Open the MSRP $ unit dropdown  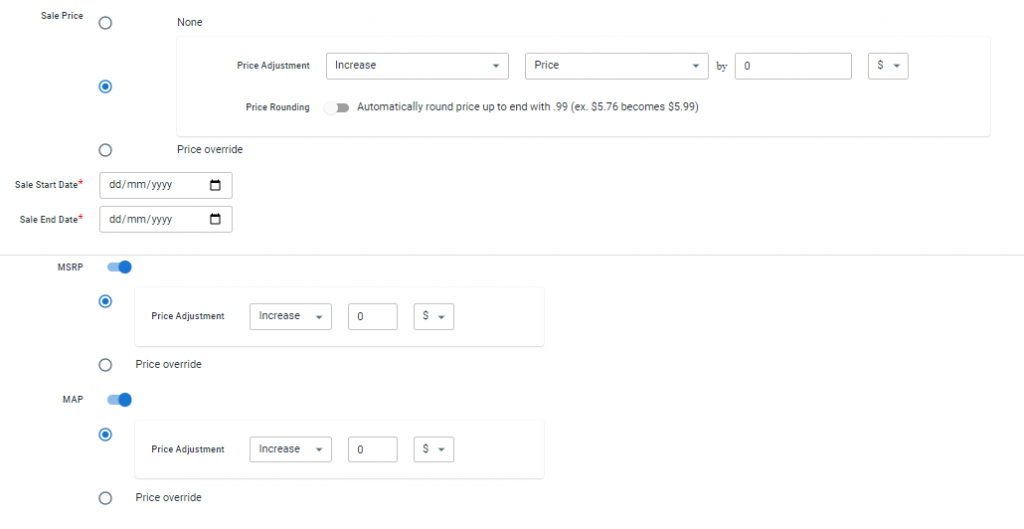point(434,316)
